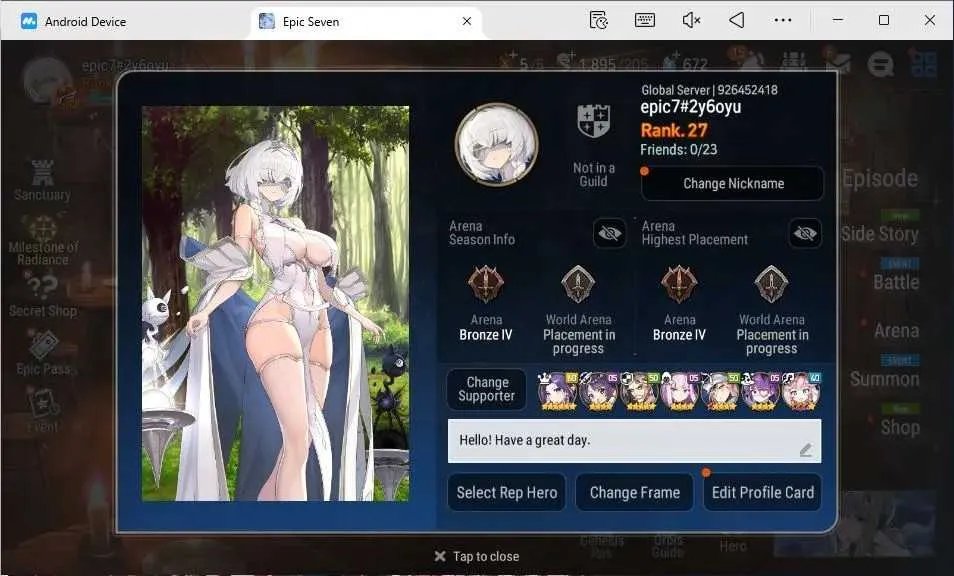This screenshot has width=954, height=576.
Task: Open the Secret Shop in the lobby sidebar
Action: click(x=43, y=294)
